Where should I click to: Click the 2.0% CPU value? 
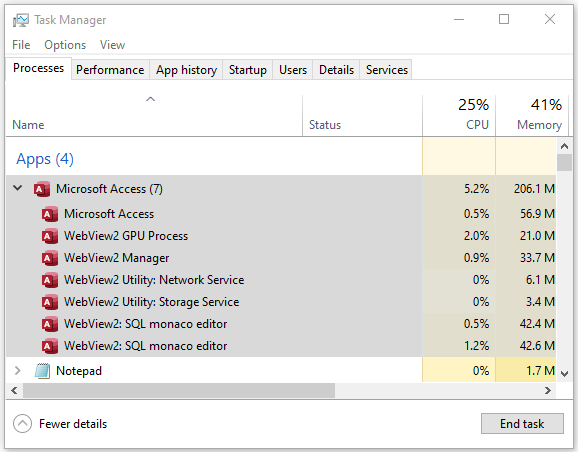coord(476,236)
